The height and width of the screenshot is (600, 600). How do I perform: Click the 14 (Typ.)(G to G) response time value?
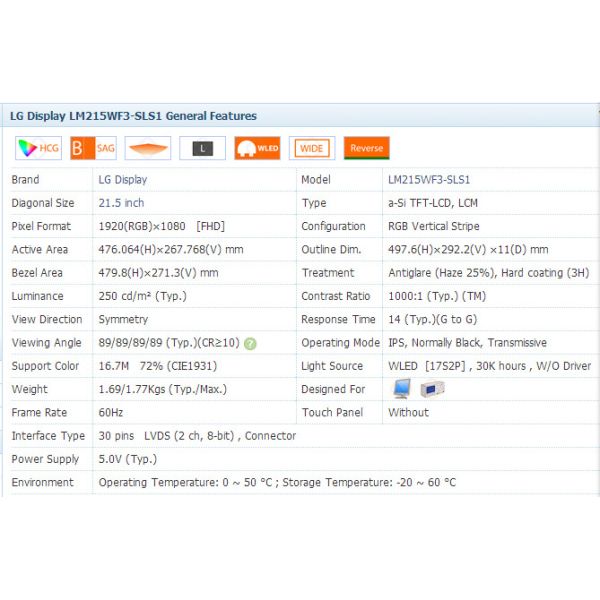pyautogui.click(x=432, y=320)
